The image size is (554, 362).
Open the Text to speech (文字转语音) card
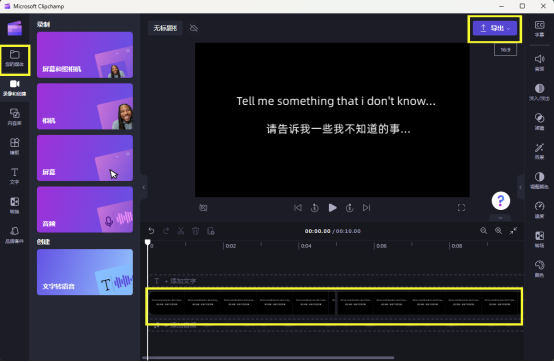click(x=85, y=272)
